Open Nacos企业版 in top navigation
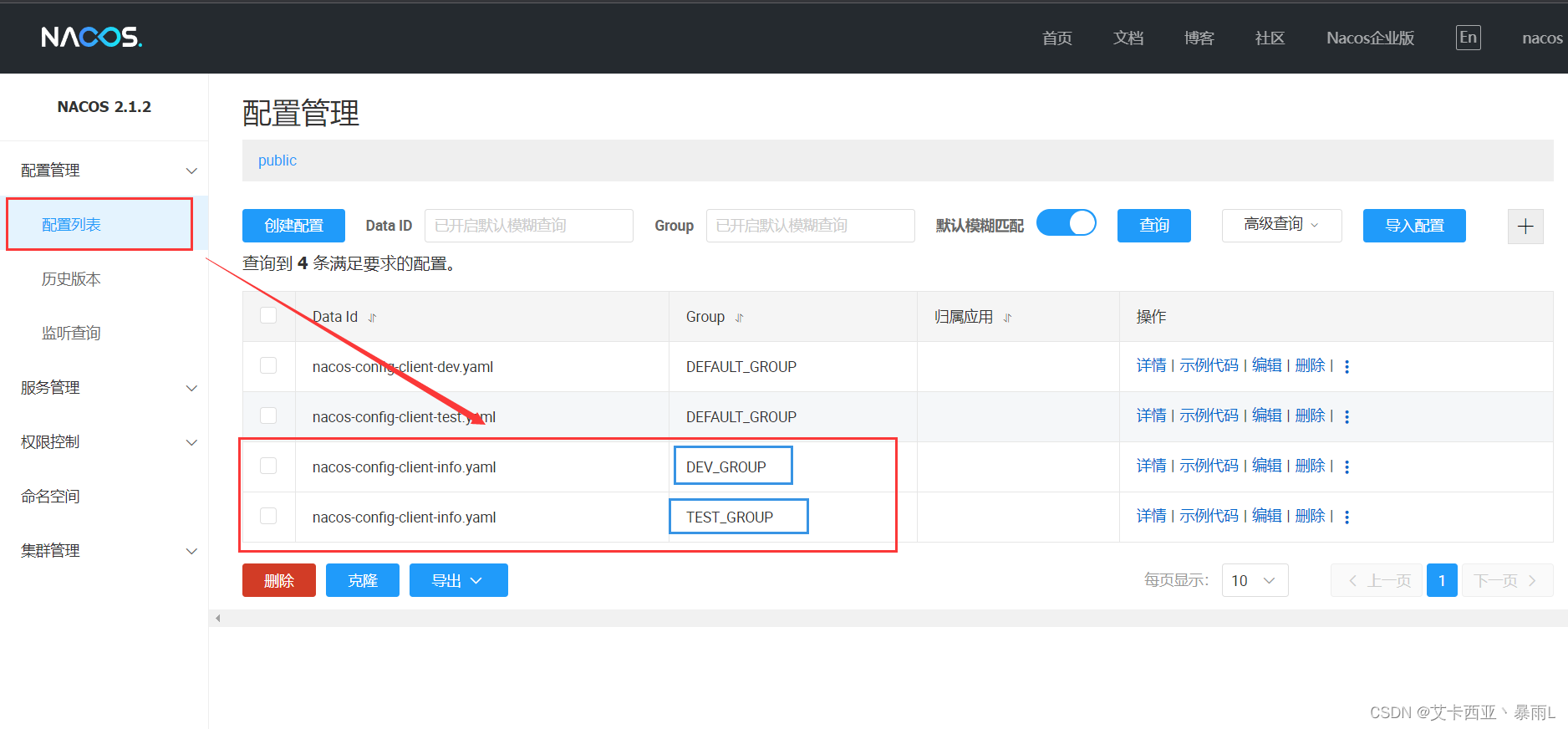 coord(1370,38)
